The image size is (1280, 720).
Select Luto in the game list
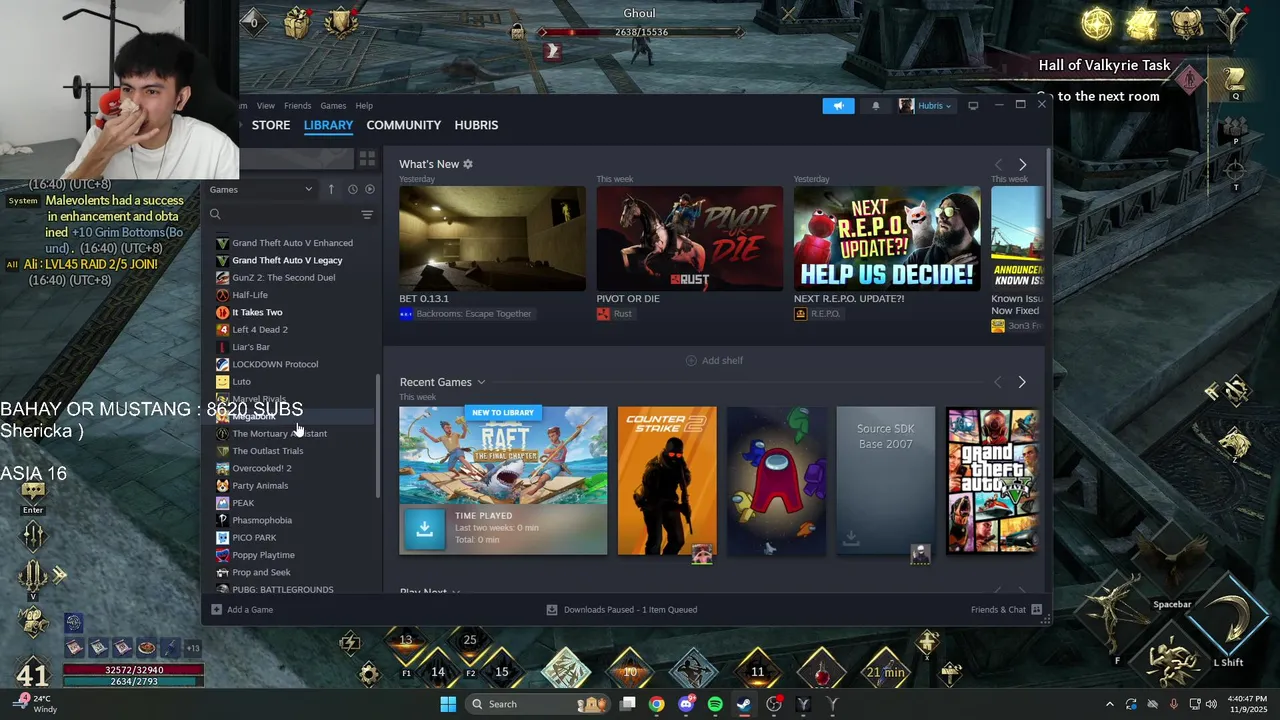click(241, 382)
